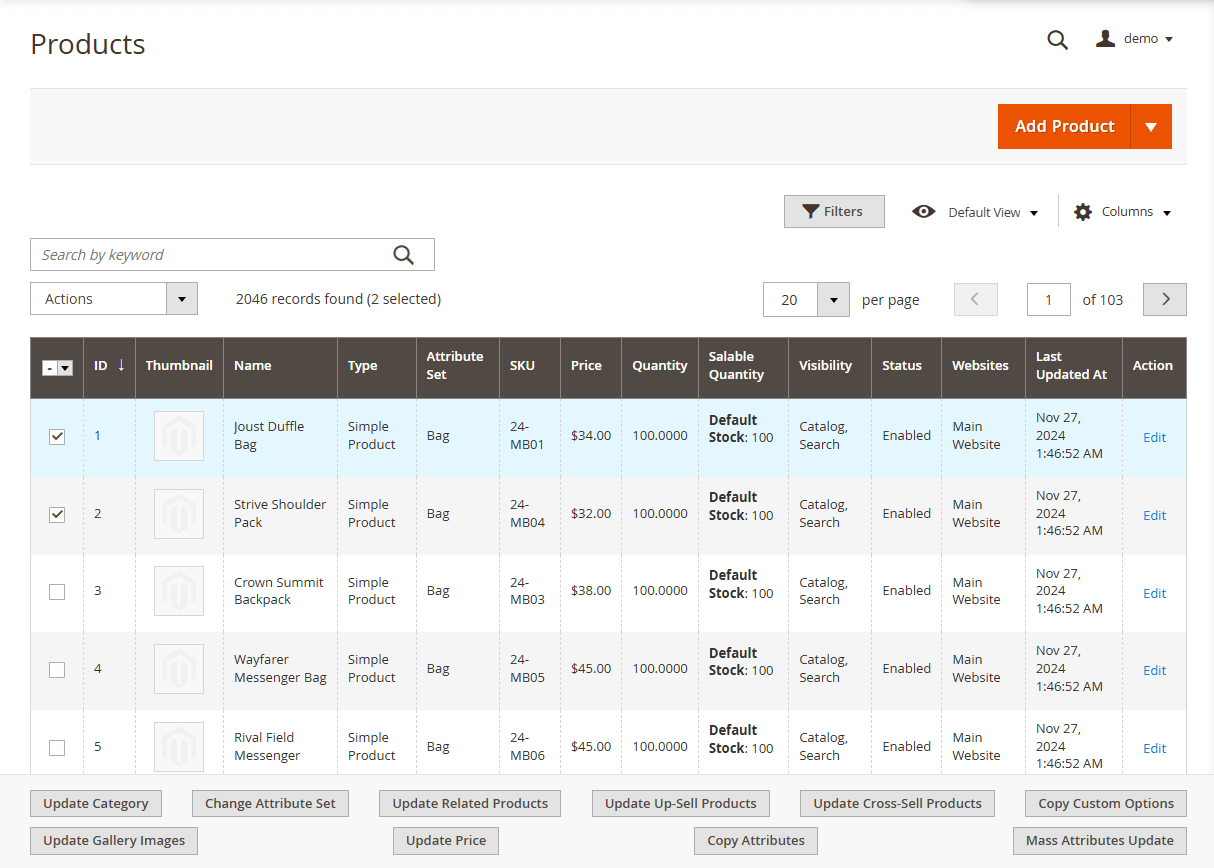This screenshot has width=1214, height=868.
Task: Click the Update Price button
Action: click(x=446, y=841)
